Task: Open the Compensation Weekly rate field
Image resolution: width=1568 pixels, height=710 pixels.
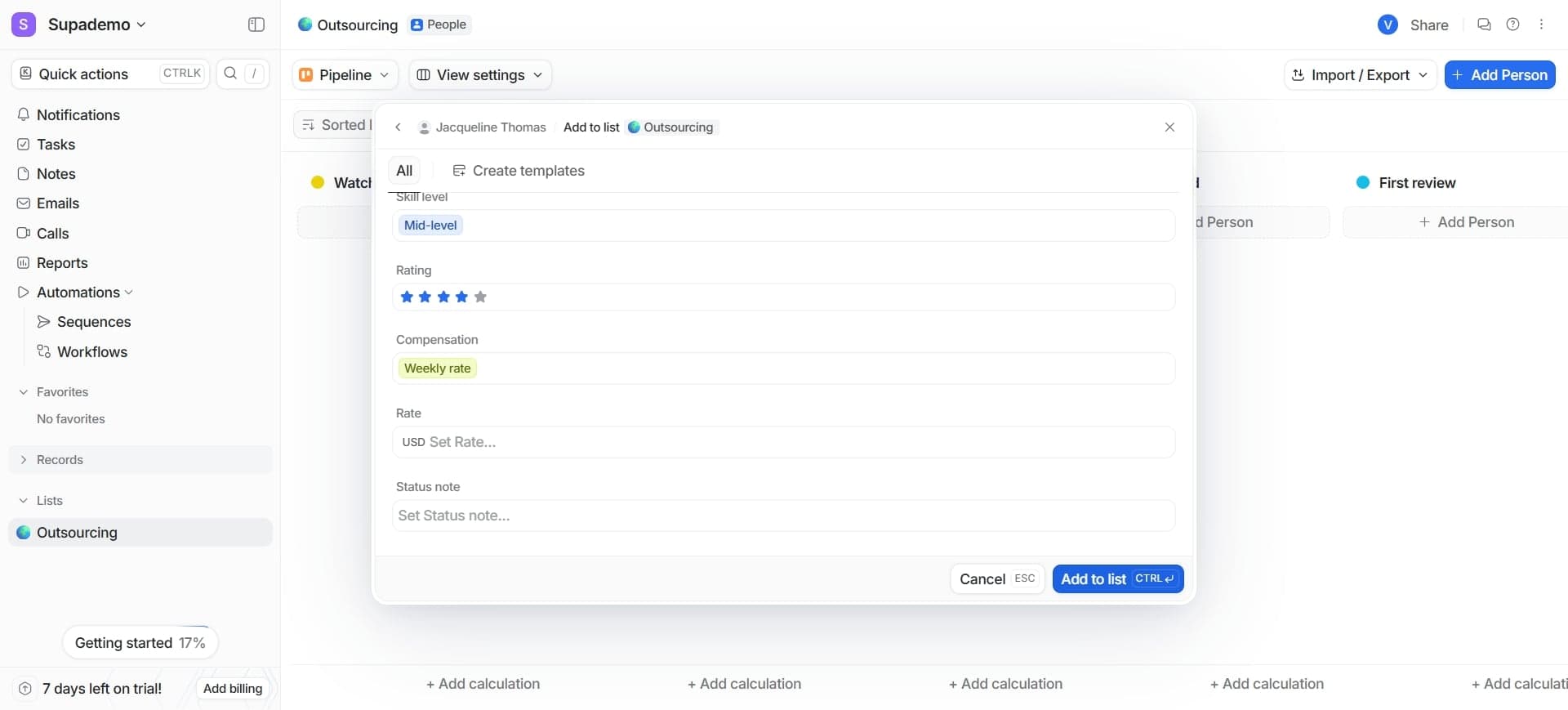Action: tap(784, 368)
